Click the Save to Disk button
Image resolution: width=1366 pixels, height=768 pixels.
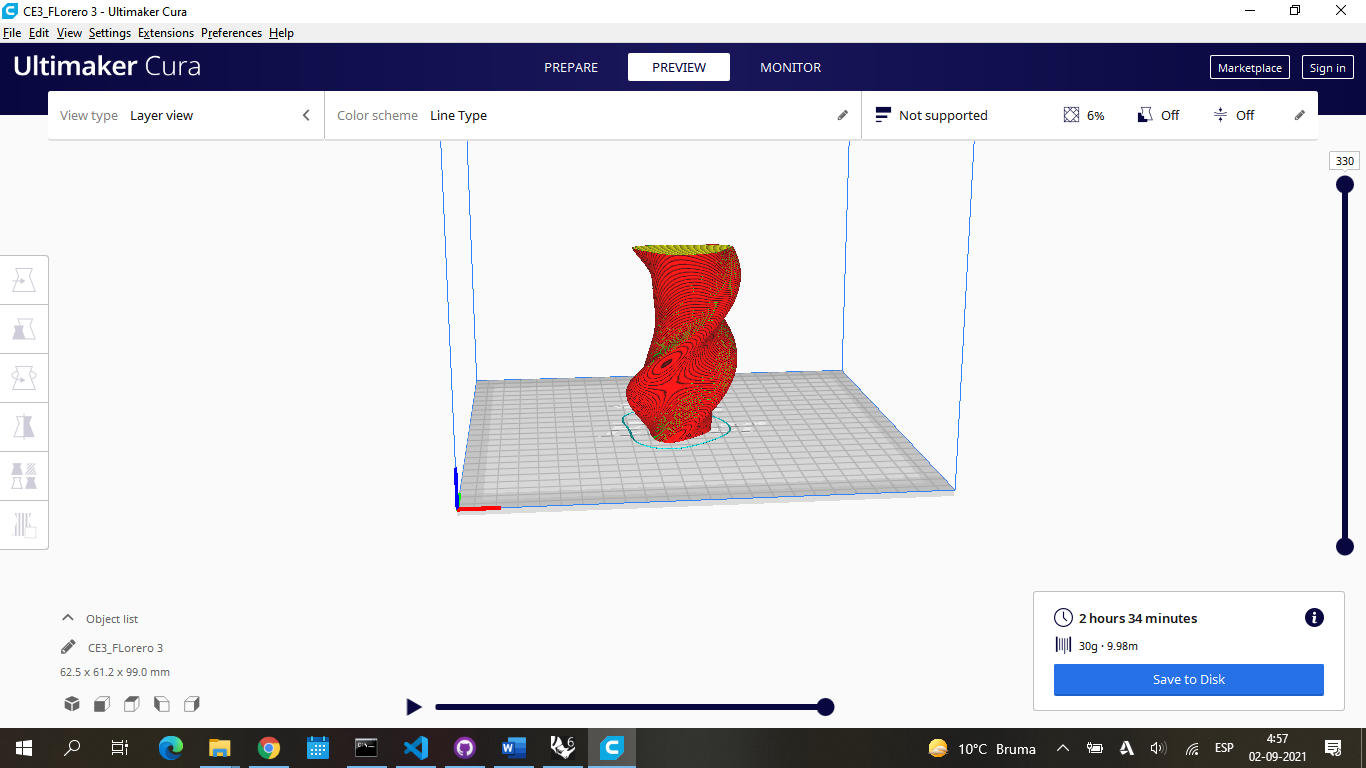[1187, 679]
